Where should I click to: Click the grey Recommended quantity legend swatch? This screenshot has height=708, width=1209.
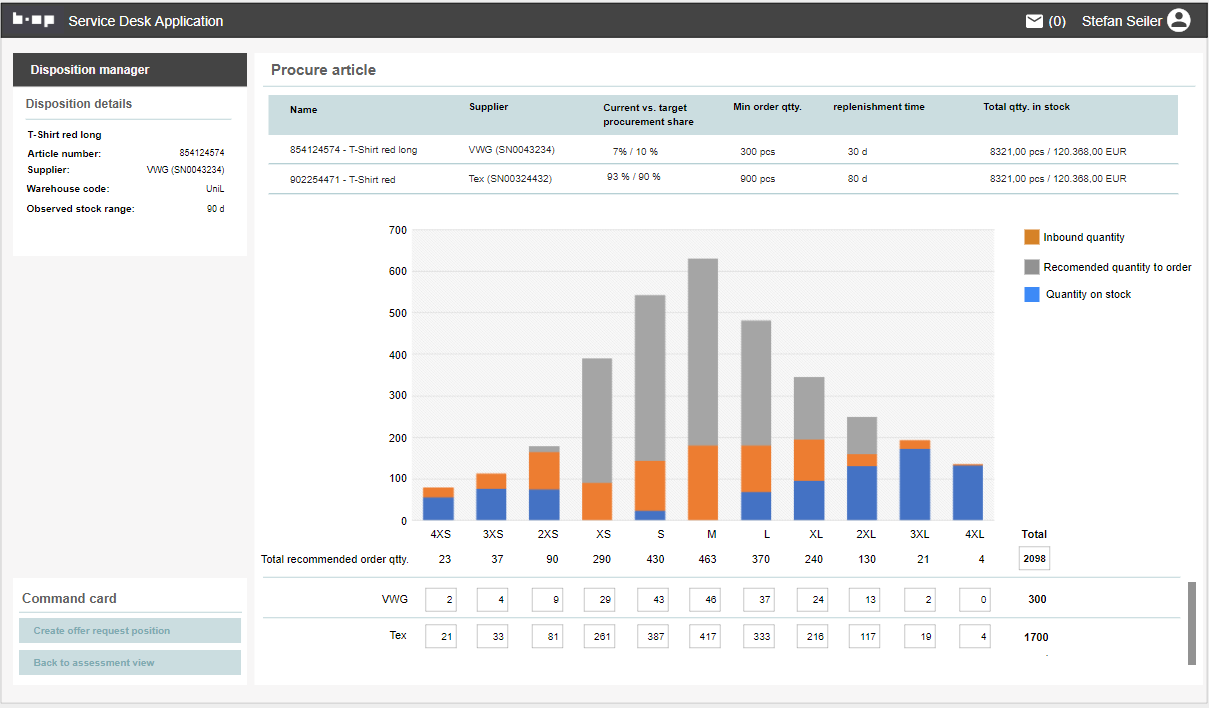click(1032, 267)
